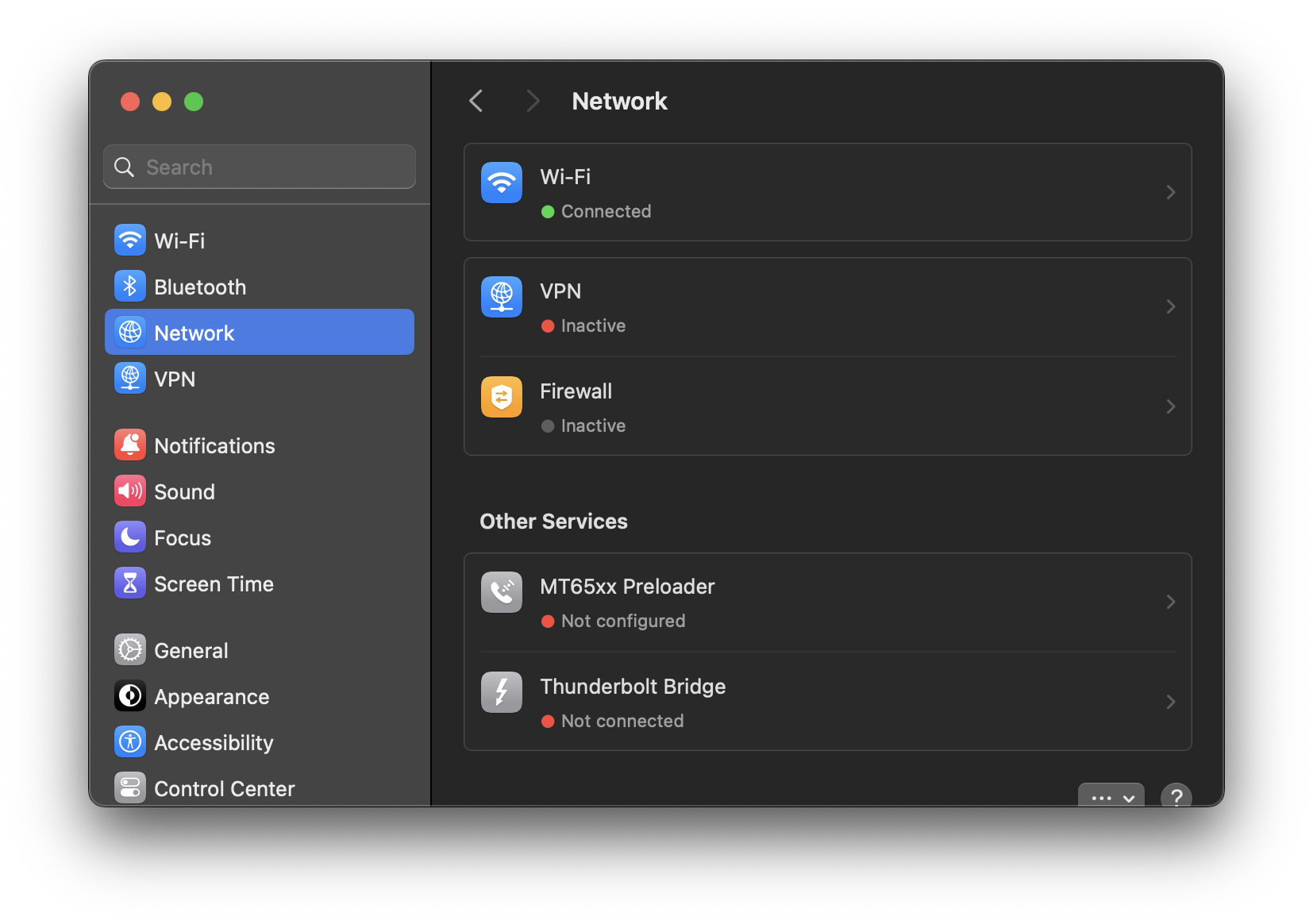This screenshot has width=1313, height=924.
Task: Go back using the back arrow
Action: (x=476, y=101)
